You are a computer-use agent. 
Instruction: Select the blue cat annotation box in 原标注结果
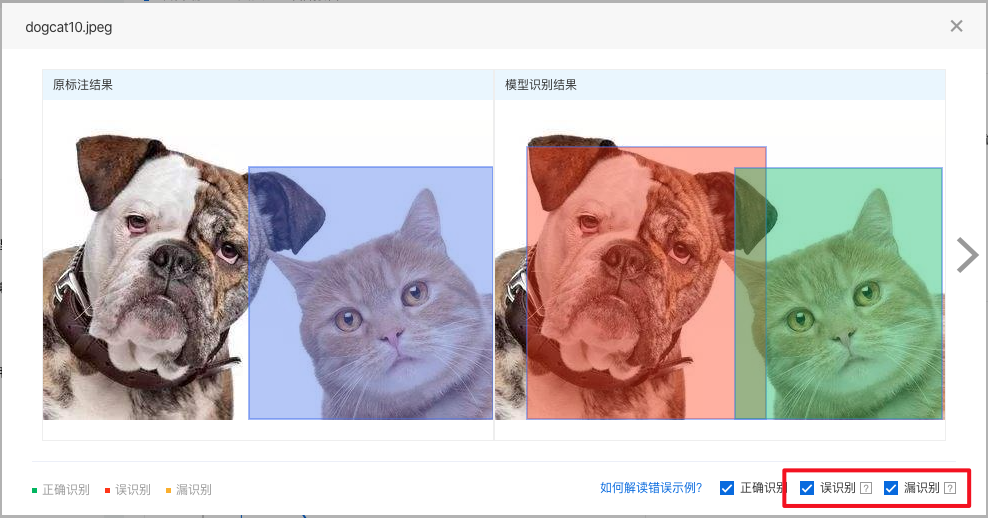click(x=370, y=293)
